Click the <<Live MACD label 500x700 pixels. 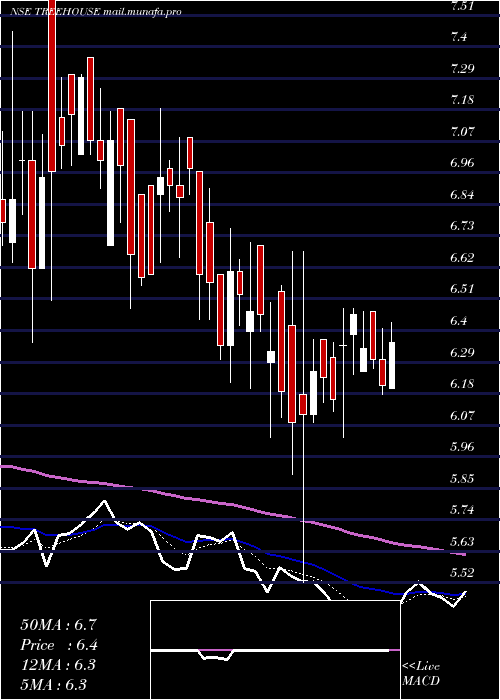pyautogui.click(x=421, y=673)
